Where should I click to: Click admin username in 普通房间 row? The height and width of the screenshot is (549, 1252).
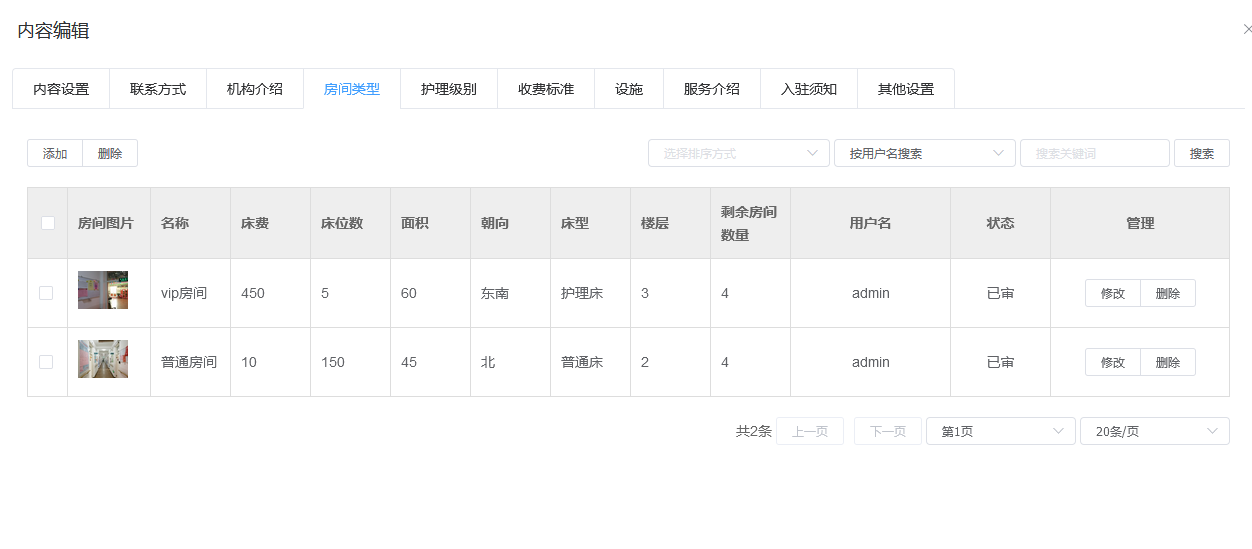point(871,362)
